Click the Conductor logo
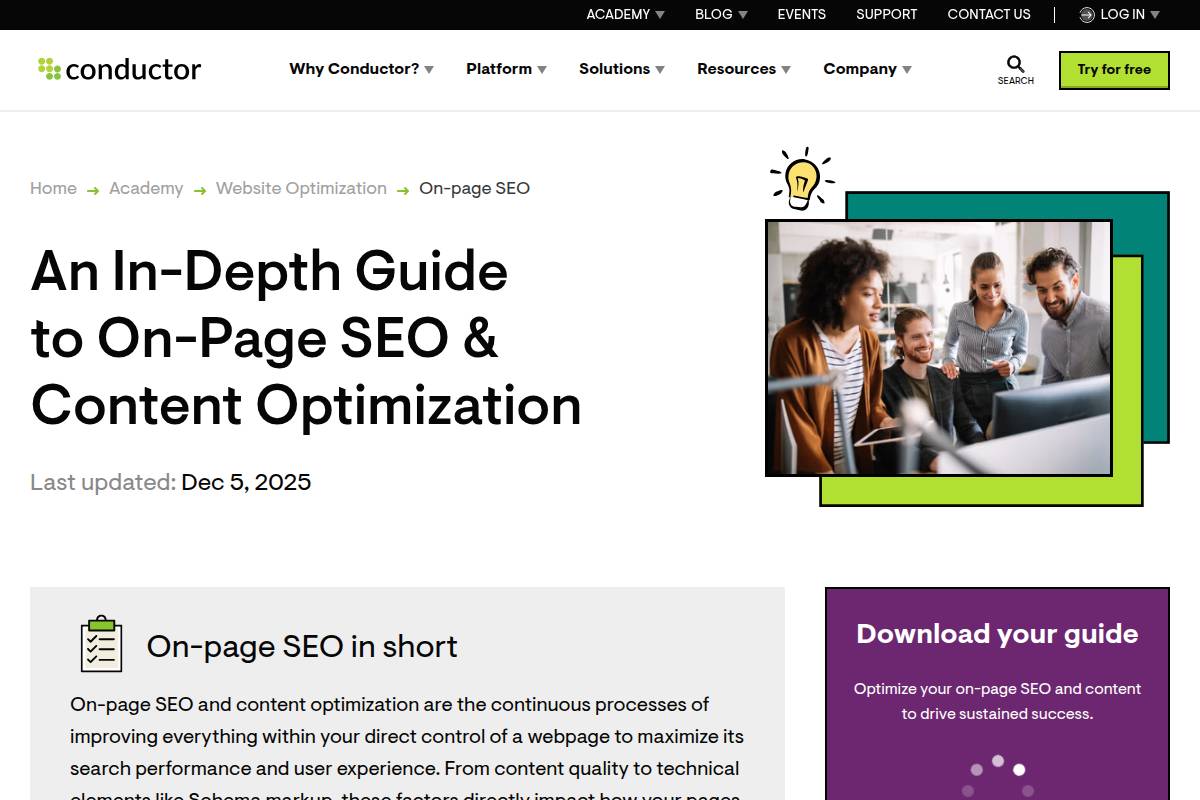The width and height of the screenshot is (1200, 800). [119, 69]
